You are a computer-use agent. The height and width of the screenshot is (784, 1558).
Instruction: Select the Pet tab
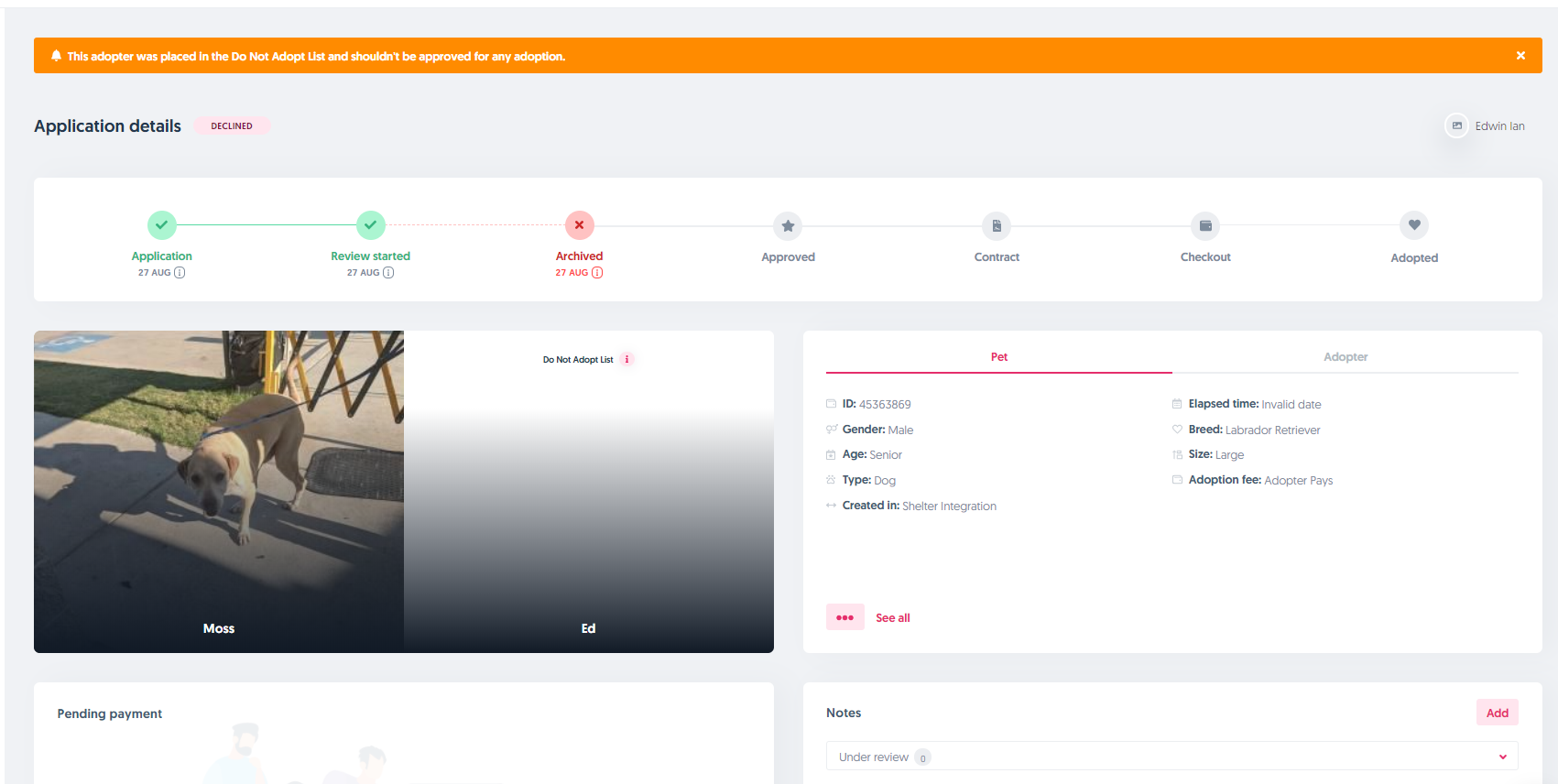(998, 357)
